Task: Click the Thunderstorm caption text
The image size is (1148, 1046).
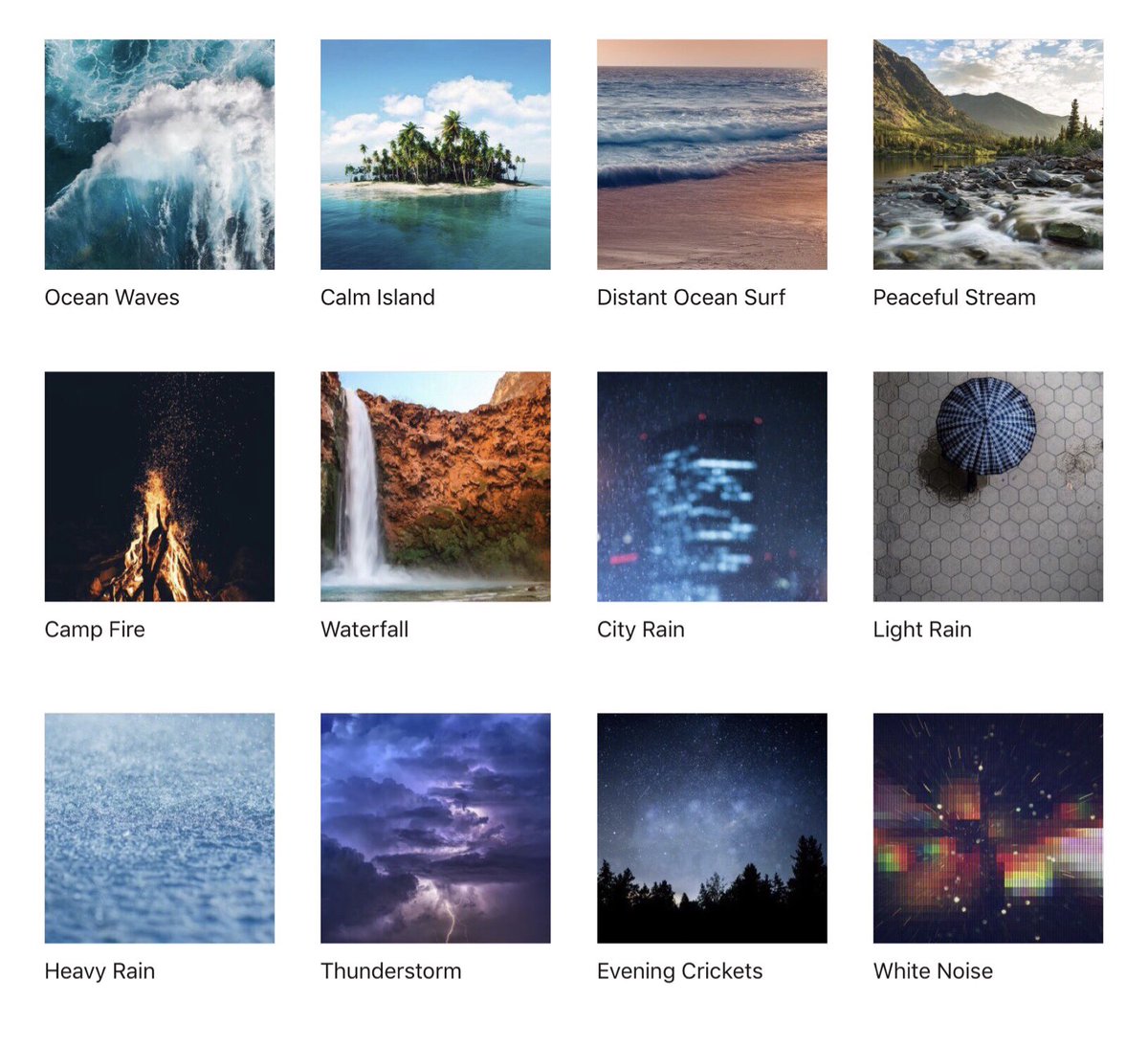Action: 391,971
